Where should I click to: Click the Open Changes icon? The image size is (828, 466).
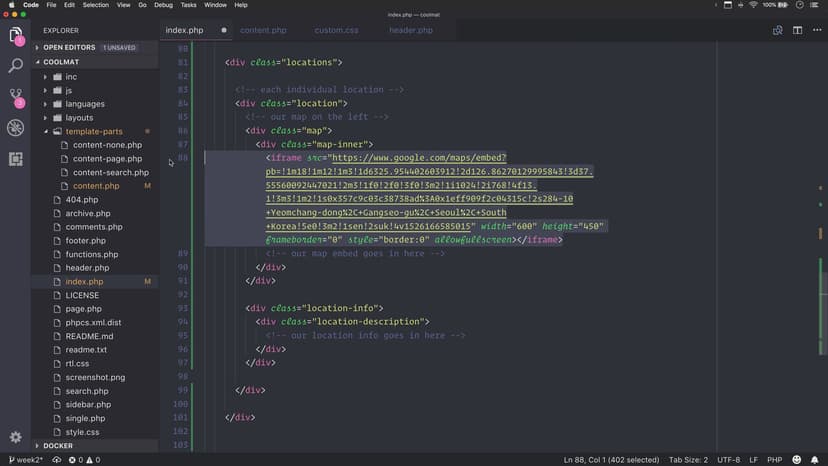click(x=777, y=30)
